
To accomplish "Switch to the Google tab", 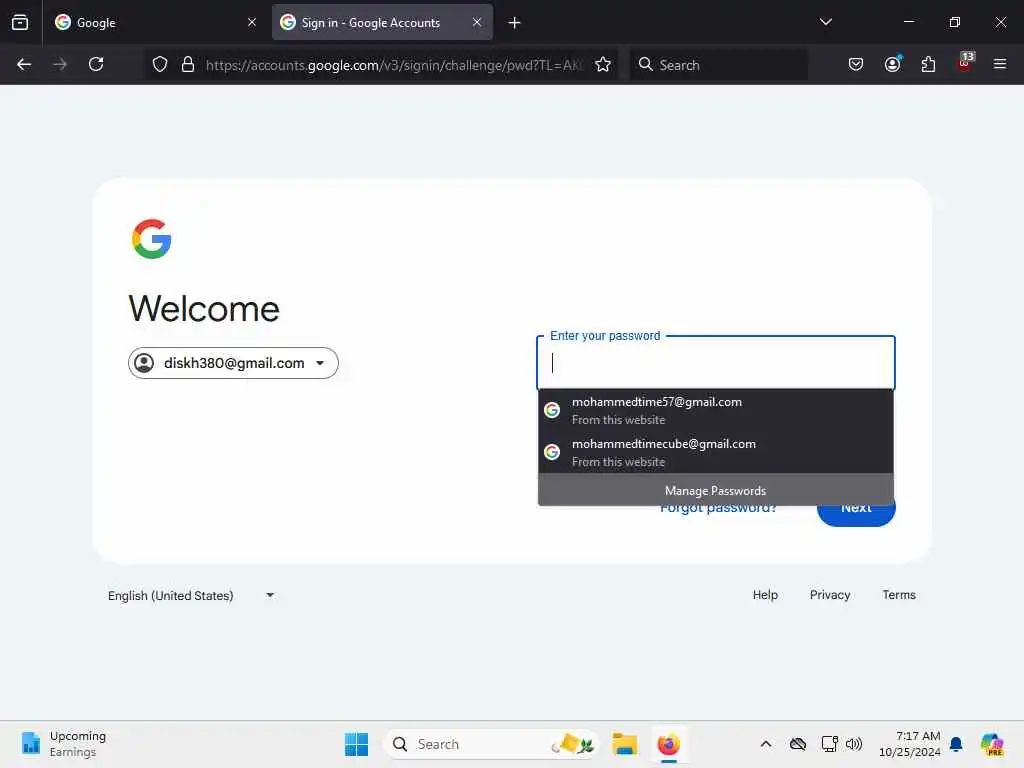I will click(155, 22).
